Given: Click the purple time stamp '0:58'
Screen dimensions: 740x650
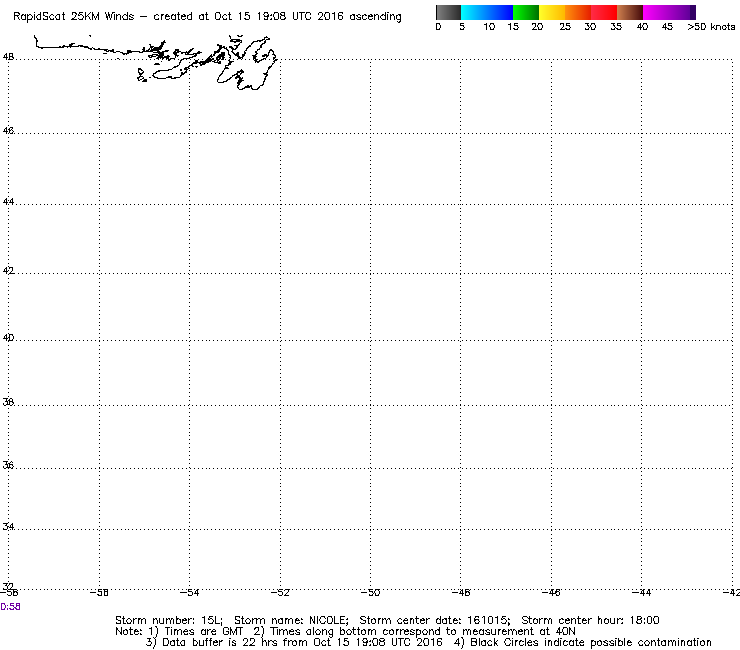Looking at the screenshot, I should tap(10, 607).
